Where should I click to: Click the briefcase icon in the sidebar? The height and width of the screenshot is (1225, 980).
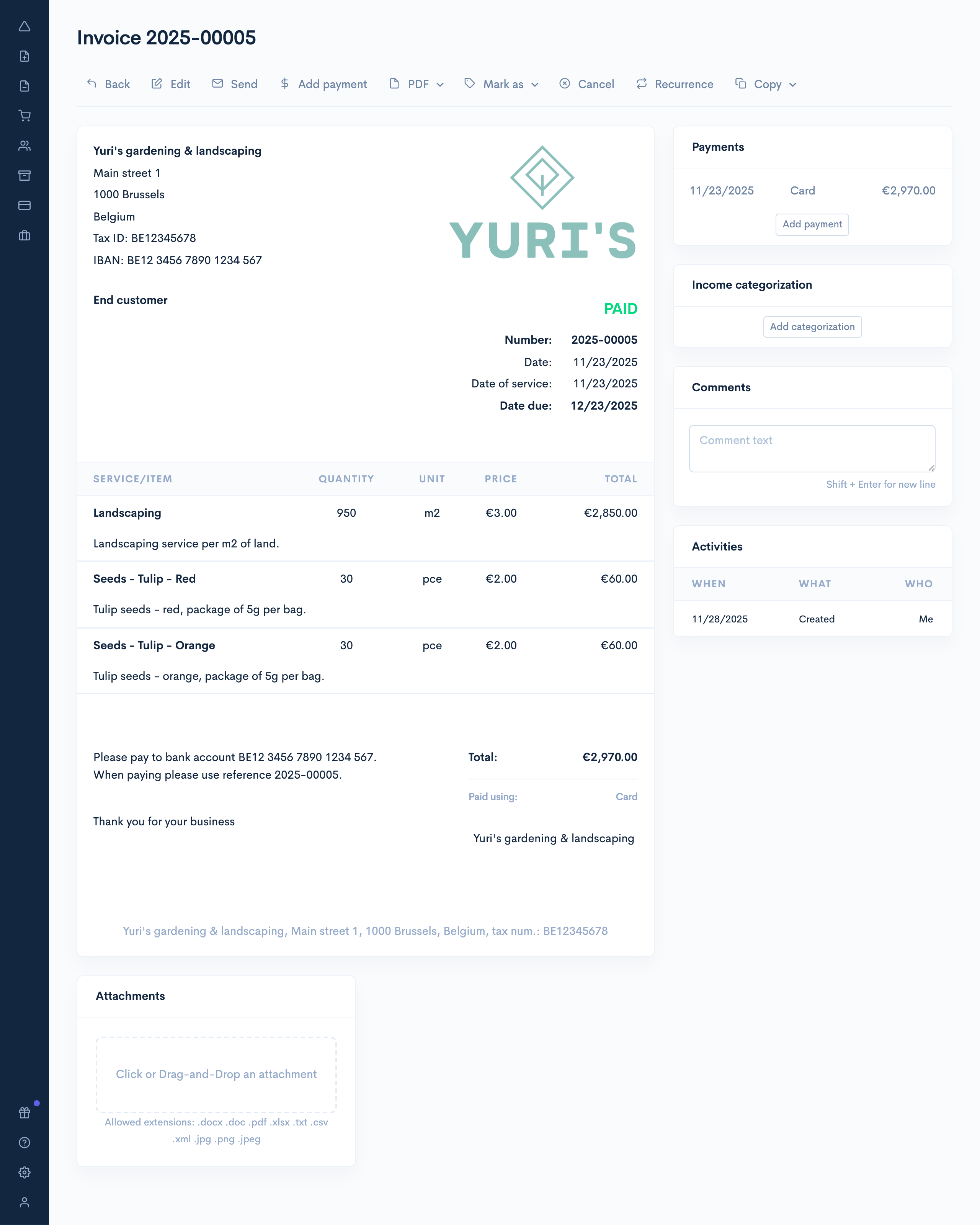pyautogui.click(x=24, y=235)
